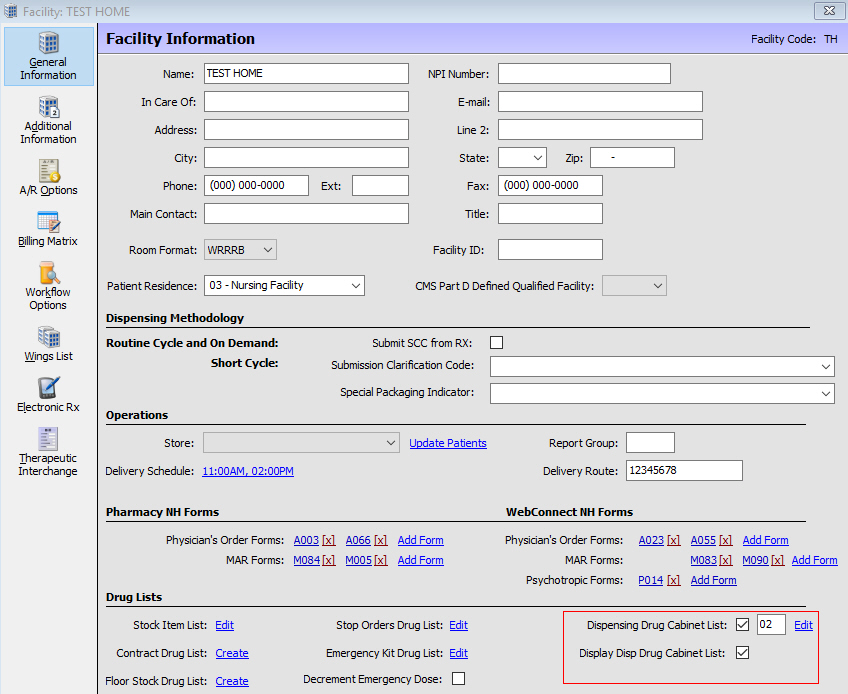
Task: Toggle the Decrement Emergency Dose checkbox
Action: point(458,679)
